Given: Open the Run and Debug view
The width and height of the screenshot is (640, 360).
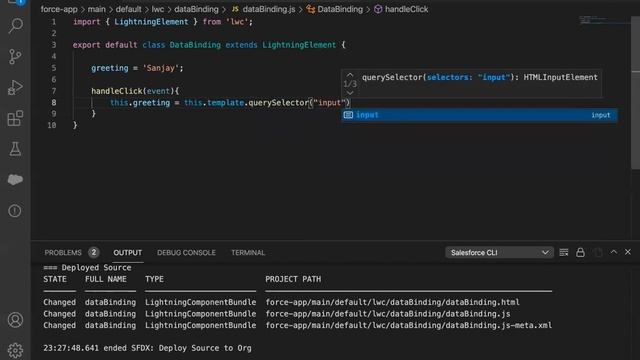Looking at the screenshot, I should [x=15, y=87].
